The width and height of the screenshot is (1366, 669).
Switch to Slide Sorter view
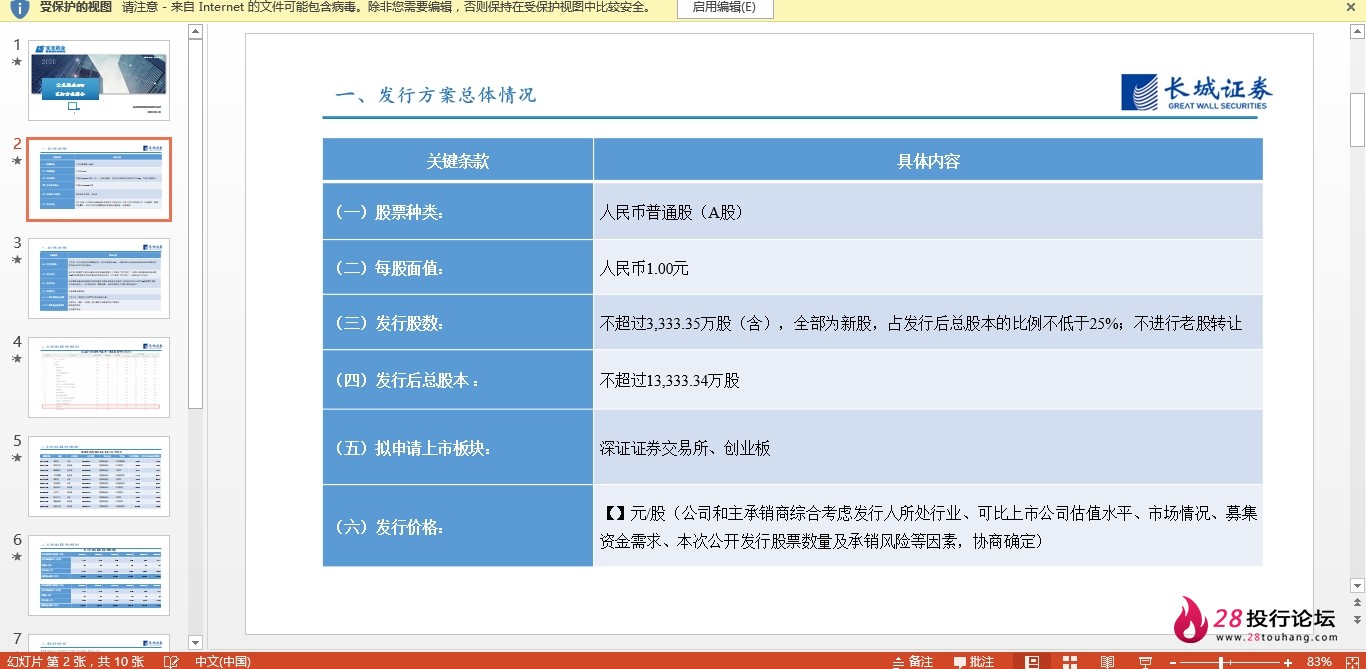tap(1069, 661)
